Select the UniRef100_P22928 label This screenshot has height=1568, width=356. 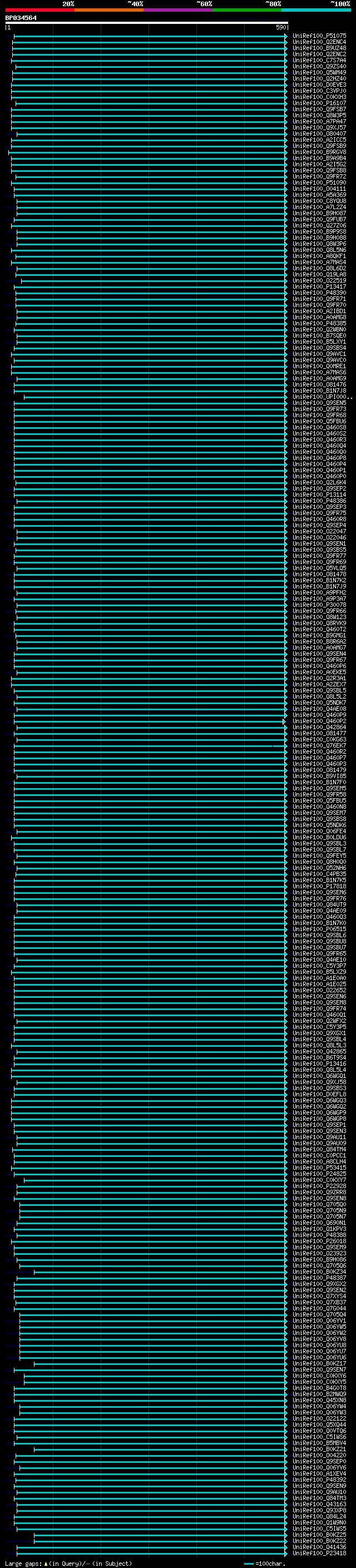pyautogui.click(x=319, y=1186)
